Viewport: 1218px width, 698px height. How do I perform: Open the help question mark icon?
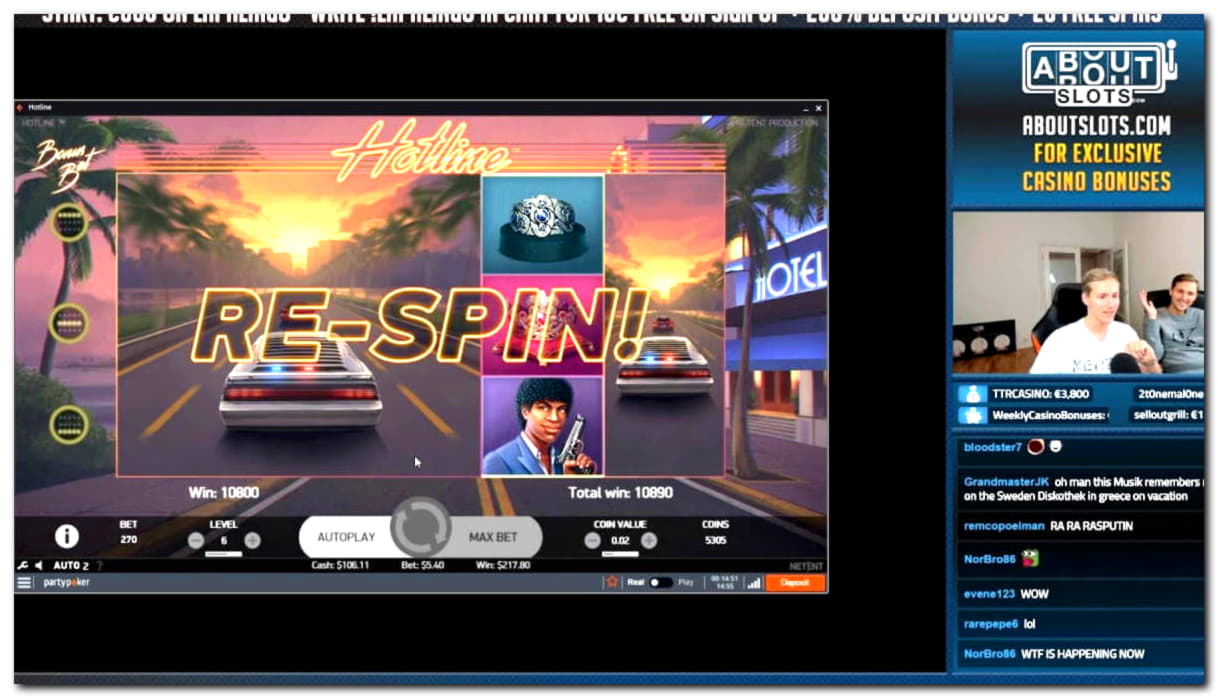coord(99,566)
